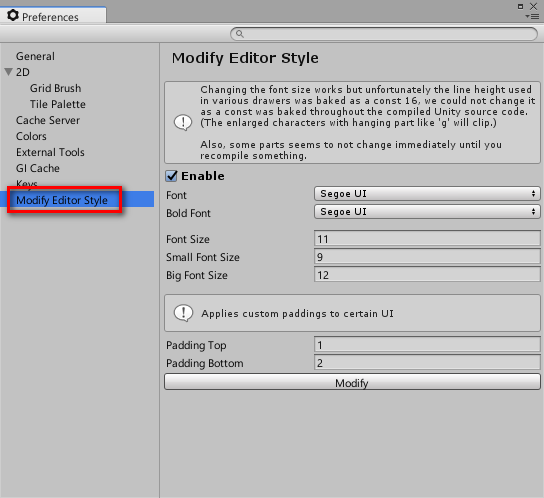Click the Padding Top field
This screenshot has width=544, height=498.
click(x=427, y=345)
